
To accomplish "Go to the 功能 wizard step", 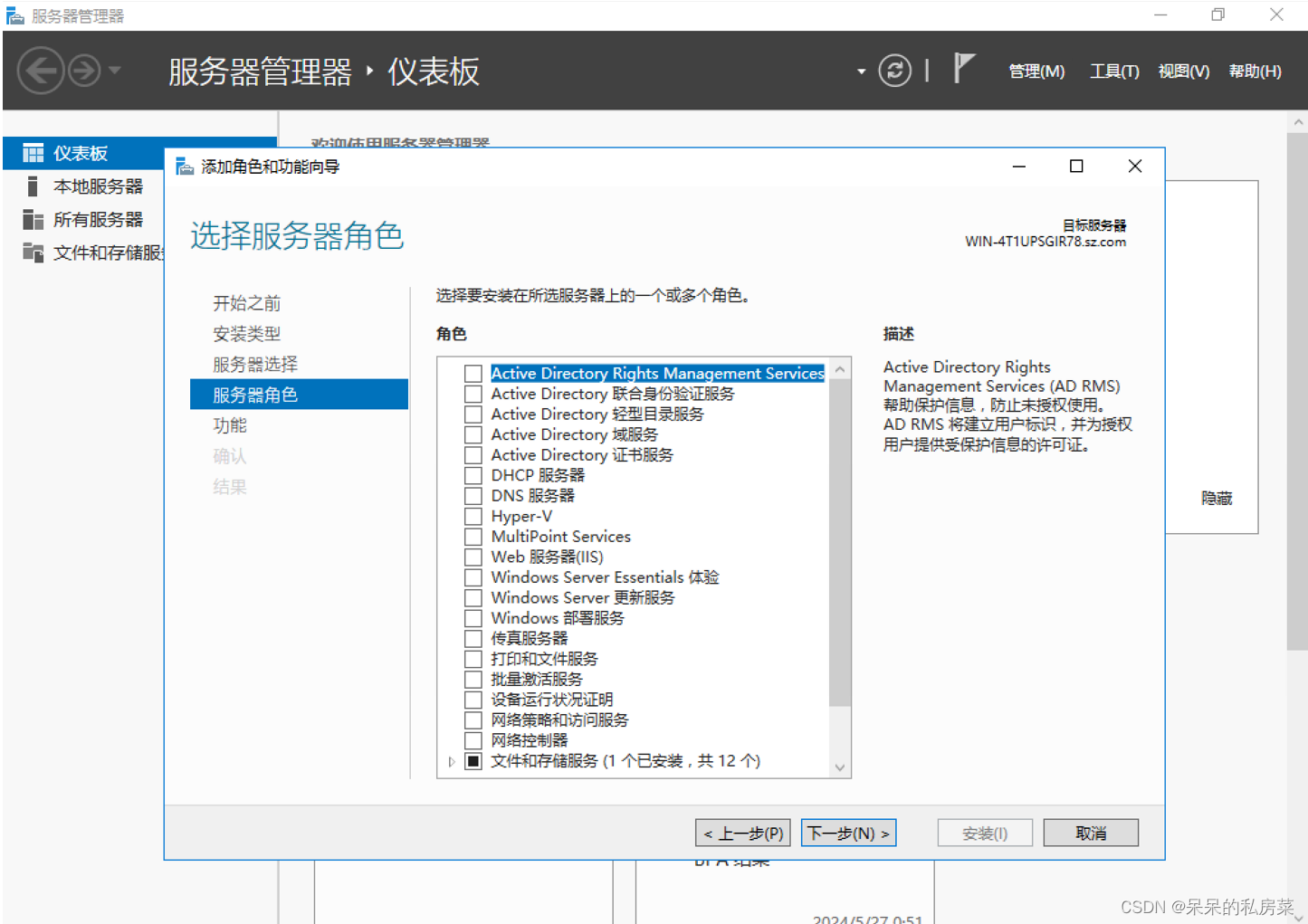I will (x=230, y=425).
